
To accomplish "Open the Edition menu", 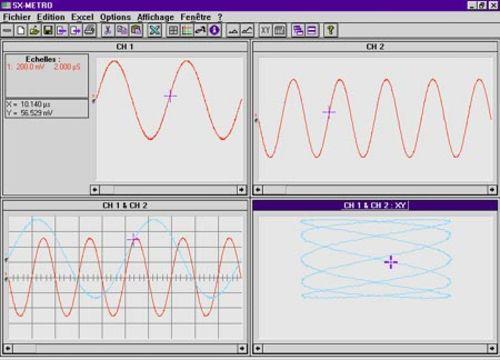I will [x=51, y=17].
